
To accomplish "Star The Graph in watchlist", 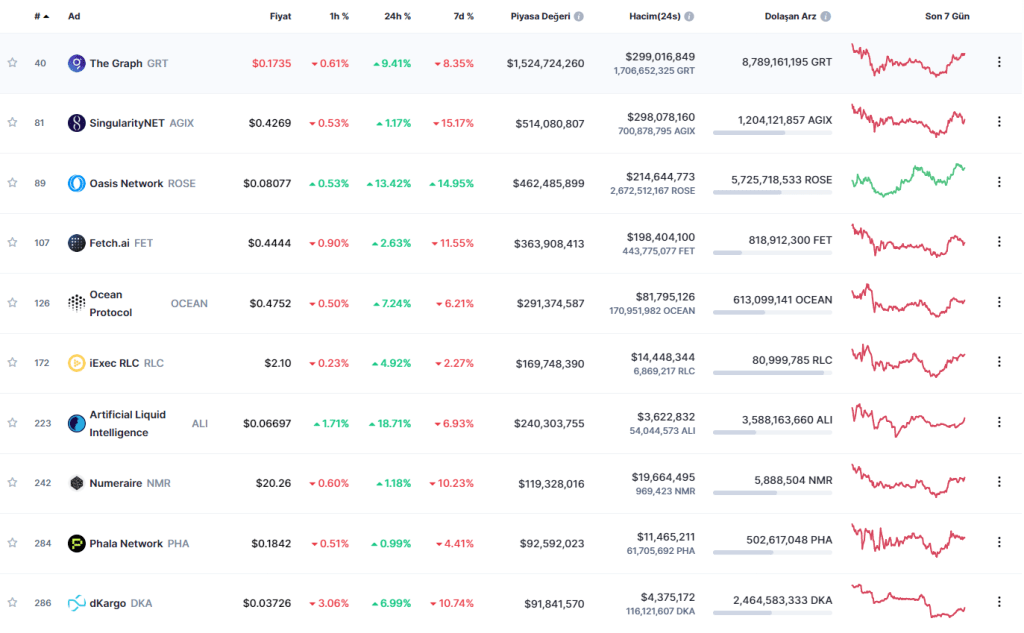I will point(12,63).
